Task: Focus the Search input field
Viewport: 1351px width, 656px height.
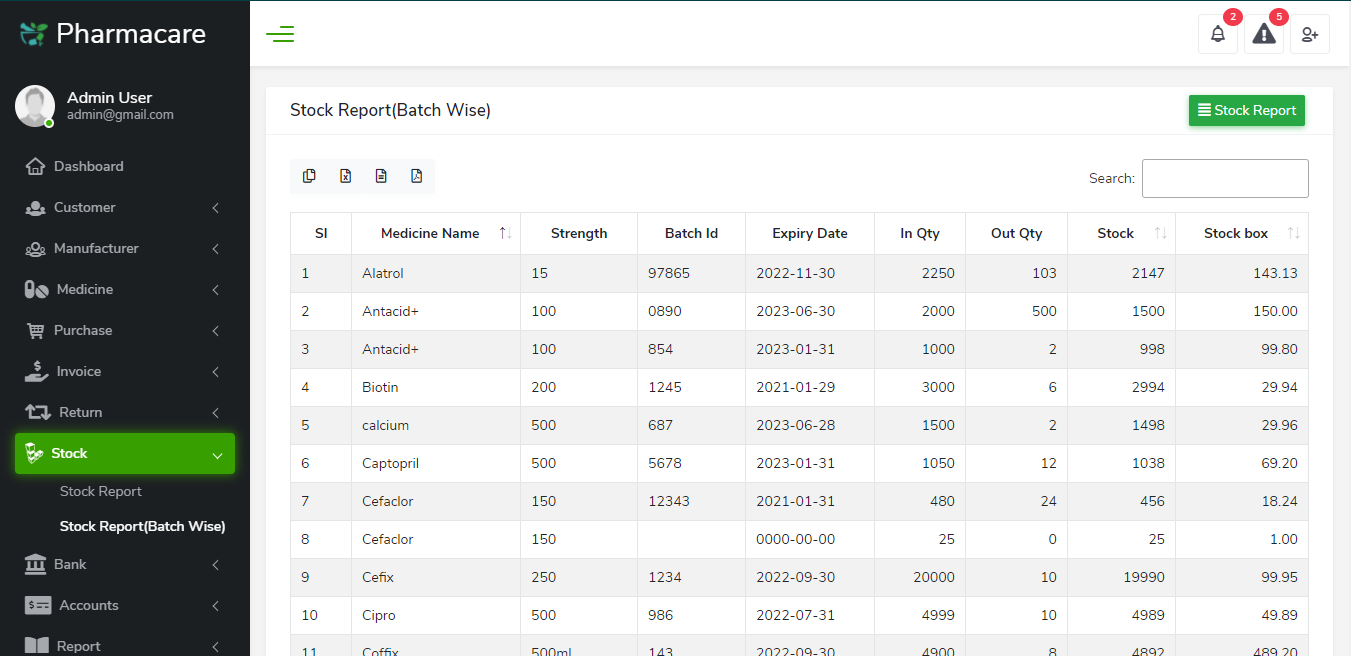Action: click(x=1225, y=178)
